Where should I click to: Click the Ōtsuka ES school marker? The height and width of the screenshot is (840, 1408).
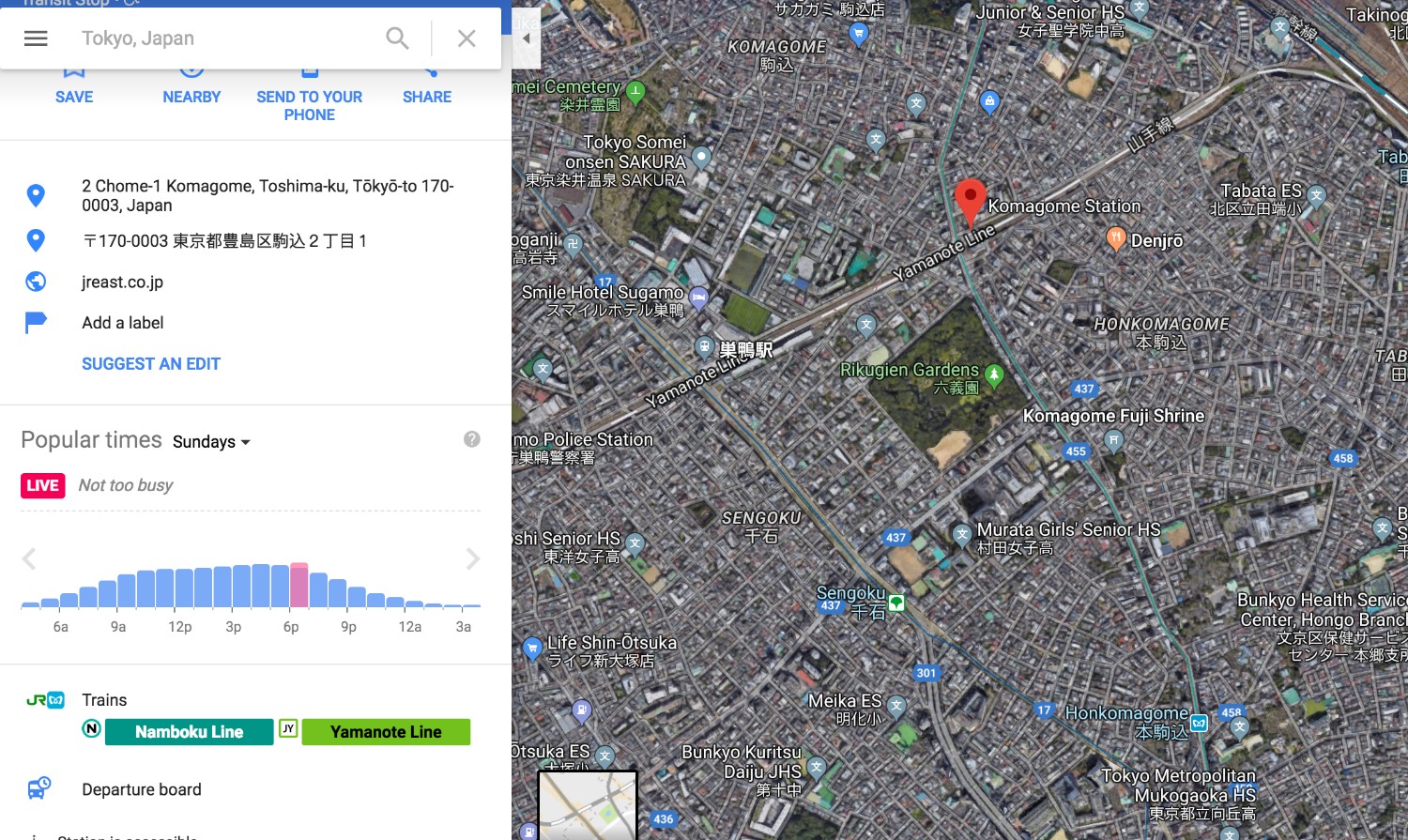tap(605, 756)
